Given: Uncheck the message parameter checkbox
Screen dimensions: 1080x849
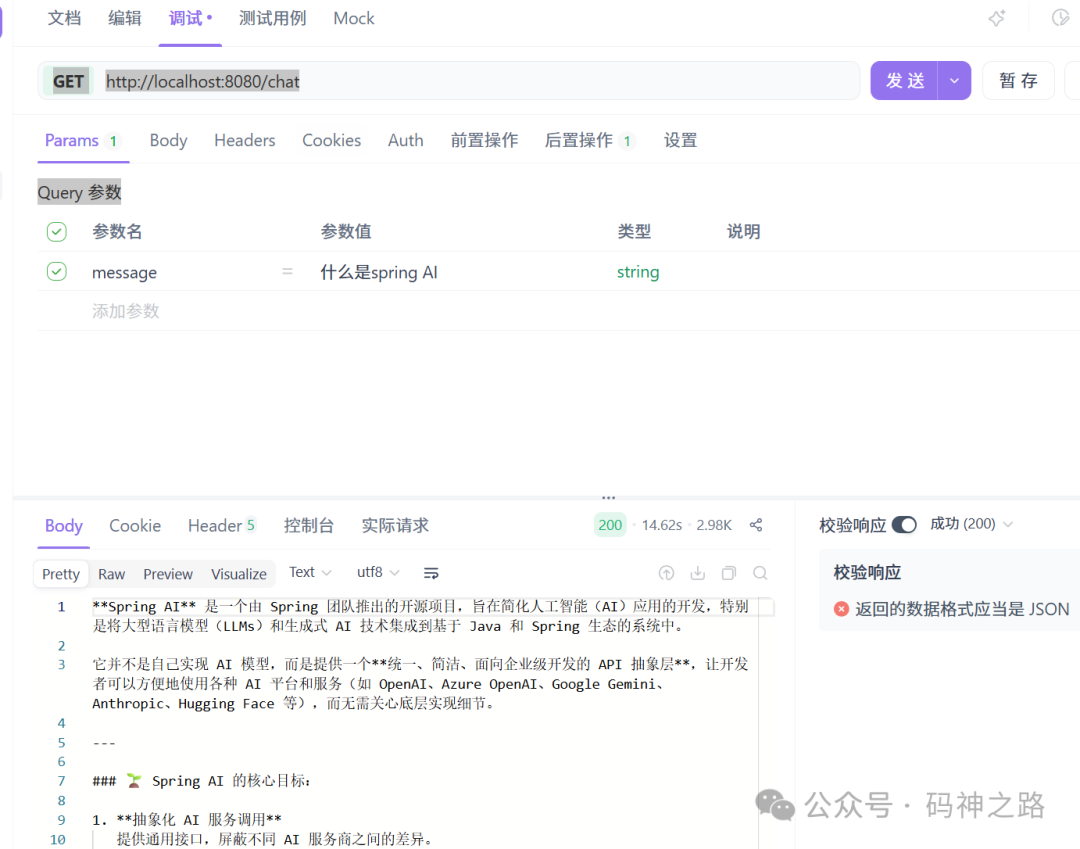Looking at the screenshot, I should click(x=57, y=271).
